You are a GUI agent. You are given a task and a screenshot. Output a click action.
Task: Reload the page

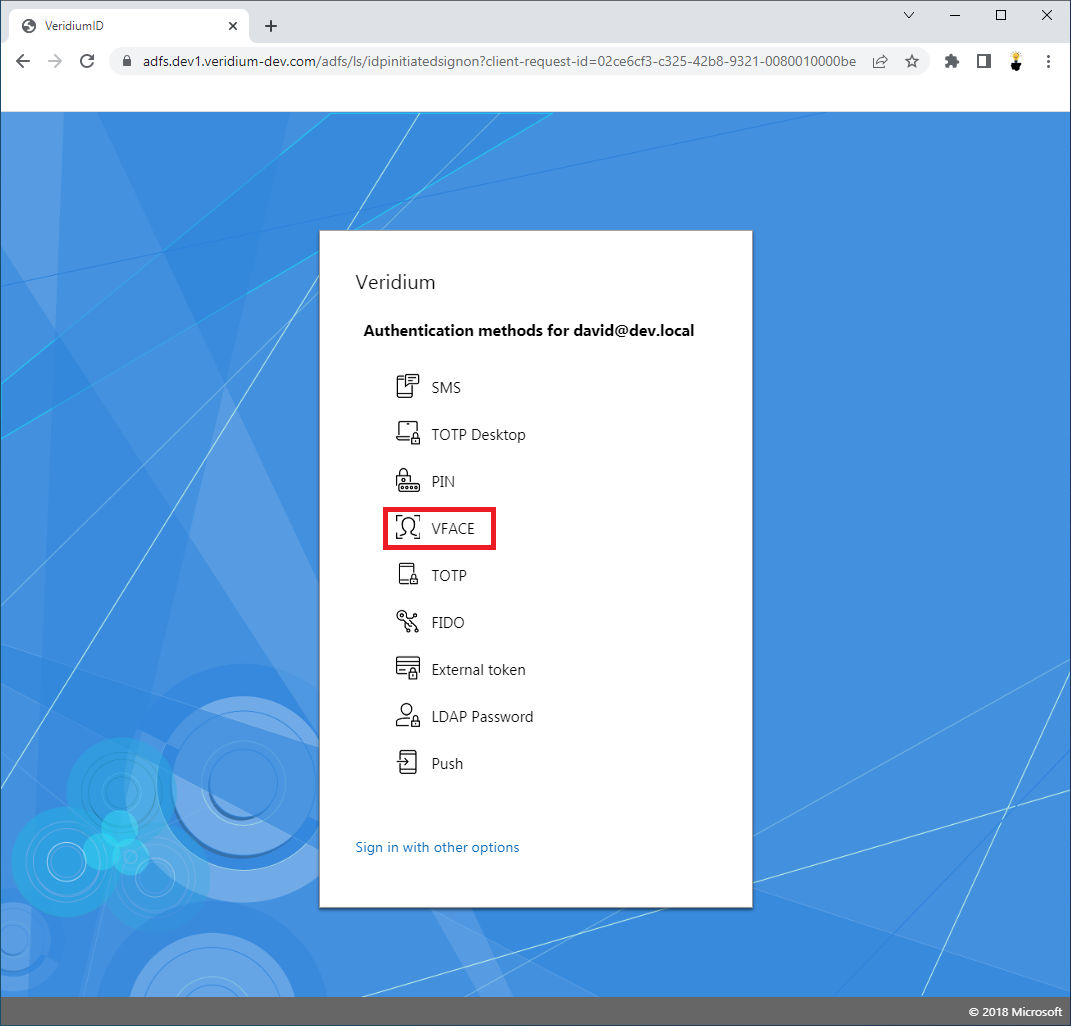(x=87, y=61)
